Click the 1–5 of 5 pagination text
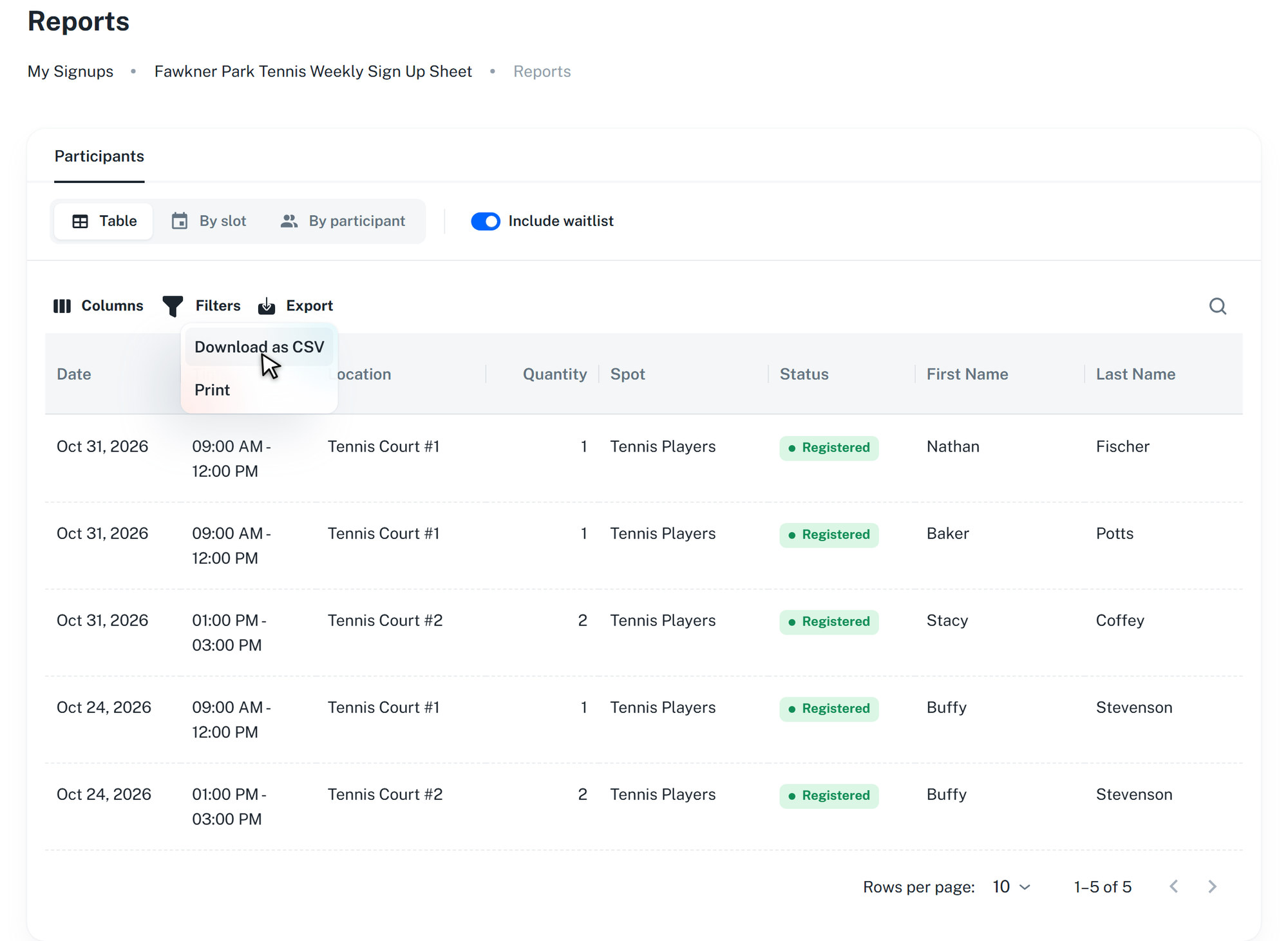This screenshot has width=1288, height=941. click(x=1103, y=887)
